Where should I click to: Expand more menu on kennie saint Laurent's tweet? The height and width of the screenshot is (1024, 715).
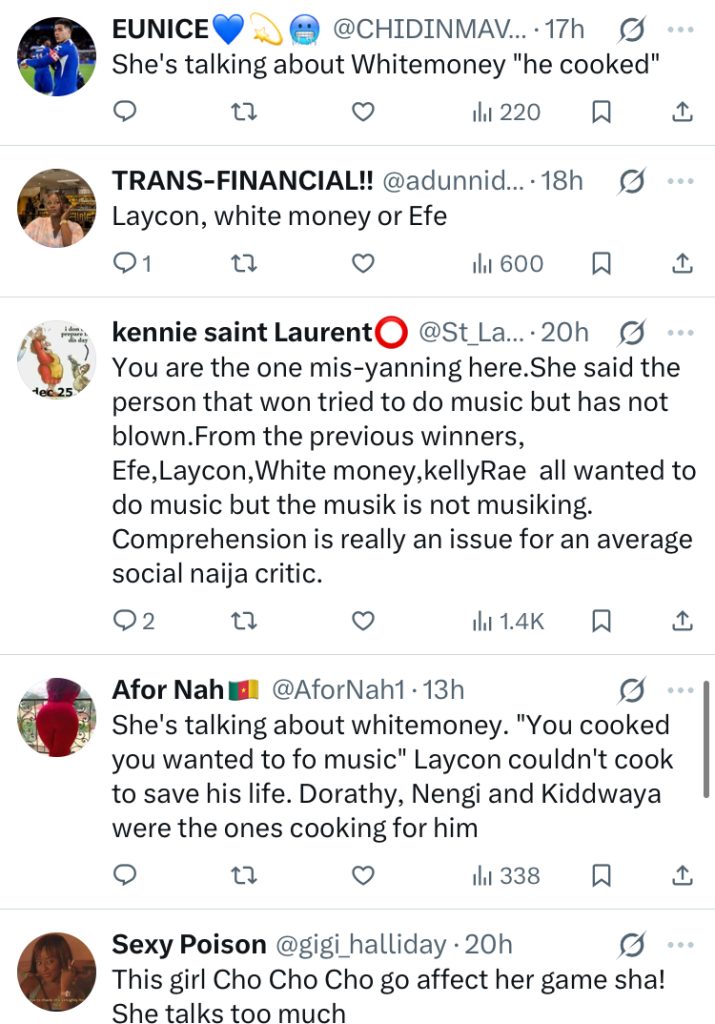[680, 332]
